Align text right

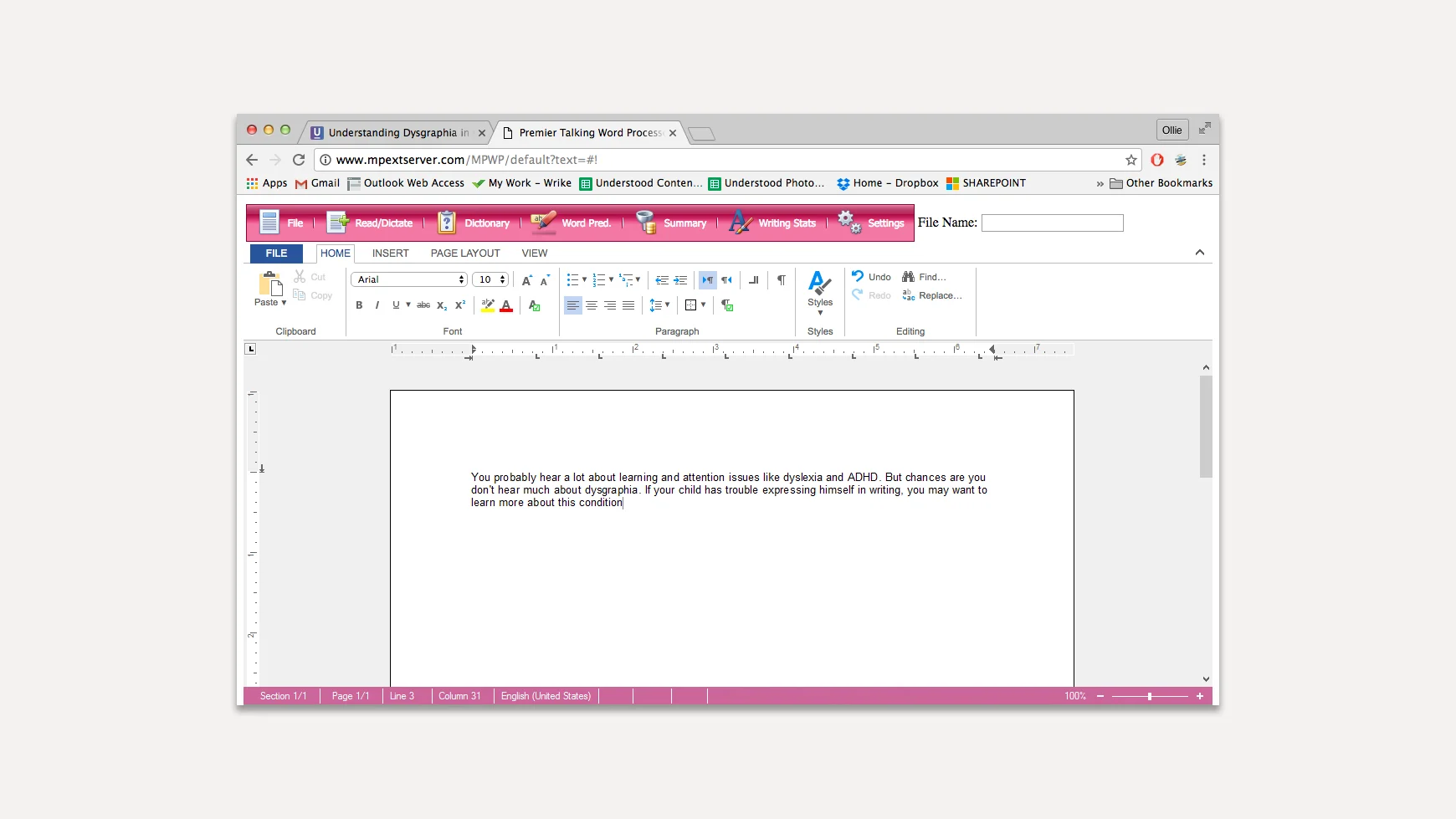(610, 305)
